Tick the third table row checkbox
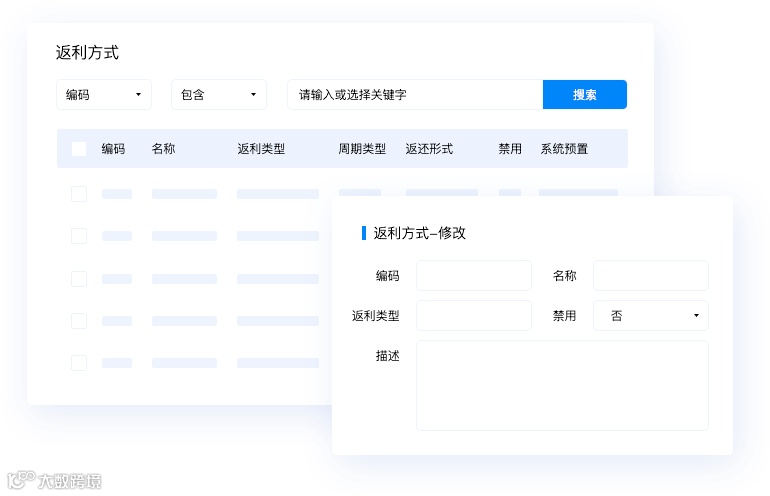770x496 pixels. coord(79,279)
